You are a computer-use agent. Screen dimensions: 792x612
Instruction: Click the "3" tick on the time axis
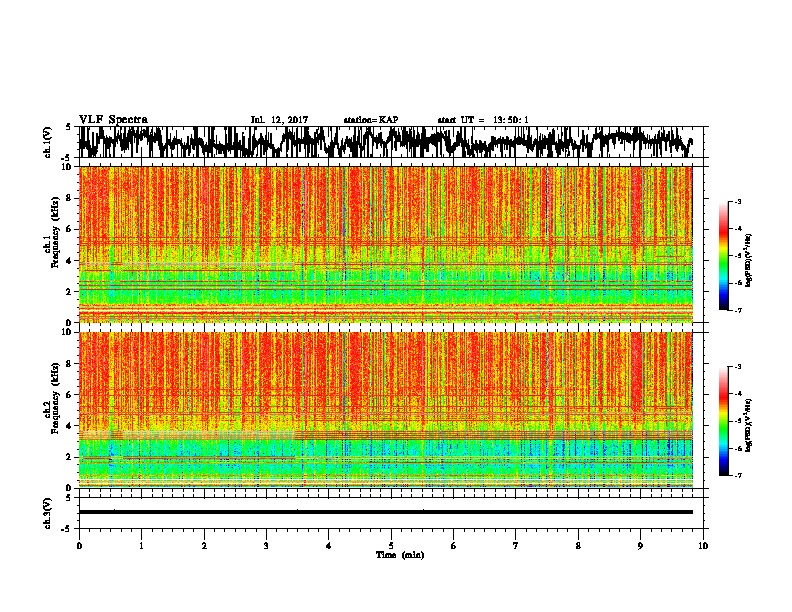coord(266,546)
